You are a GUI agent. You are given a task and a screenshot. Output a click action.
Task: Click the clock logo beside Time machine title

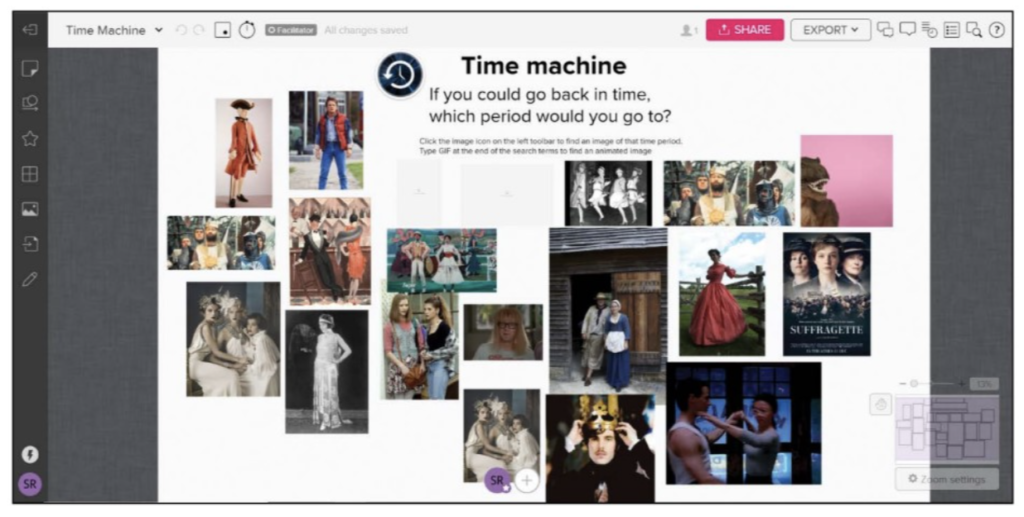[400, 75]
